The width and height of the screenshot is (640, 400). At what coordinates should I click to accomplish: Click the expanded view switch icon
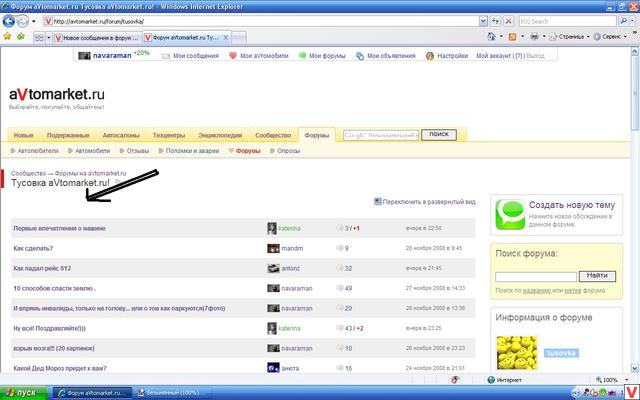point(378,201)
